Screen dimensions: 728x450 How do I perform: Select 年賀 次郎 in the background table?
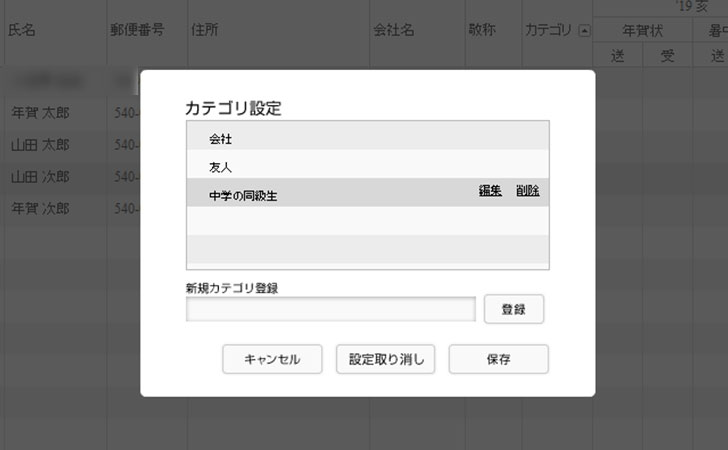click(x=40, y=209)
